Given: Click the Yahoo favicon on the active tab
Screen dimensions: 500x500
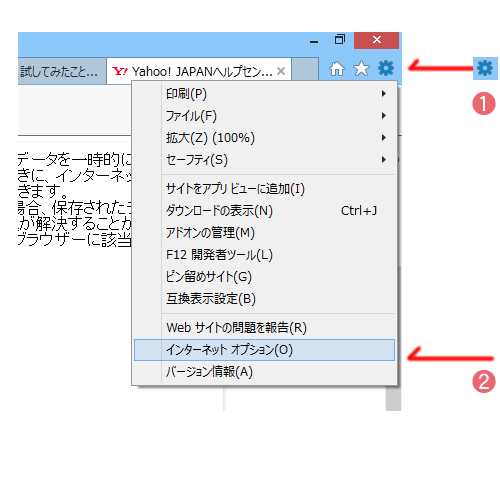Looking at the screenshot, I should pos(120,71).
